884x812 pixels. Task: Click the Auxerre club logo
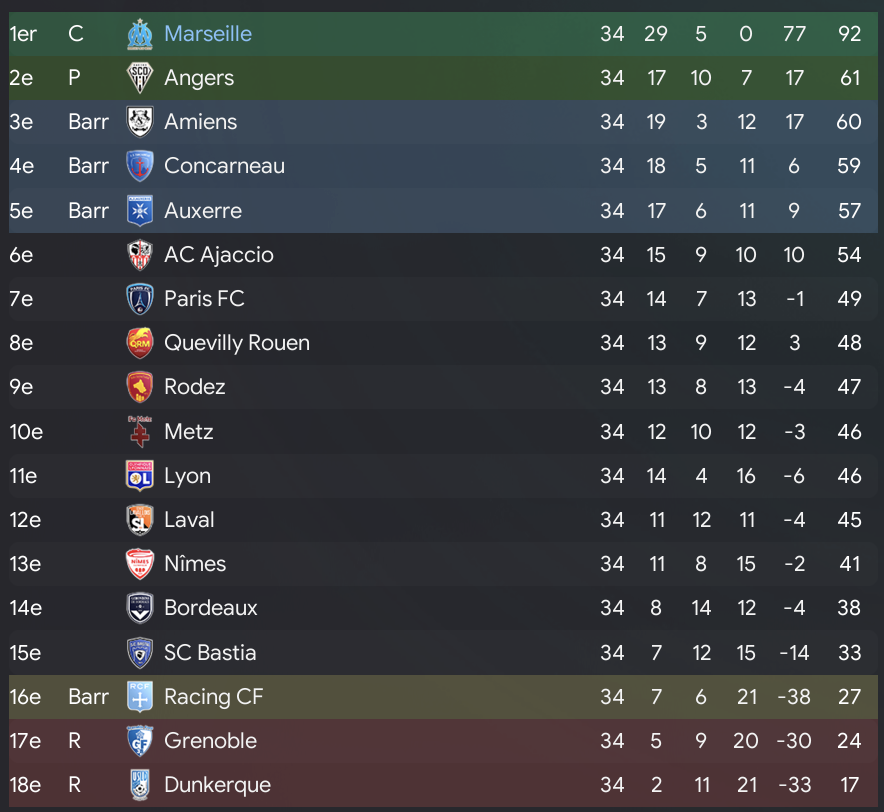tap(139, 211)
